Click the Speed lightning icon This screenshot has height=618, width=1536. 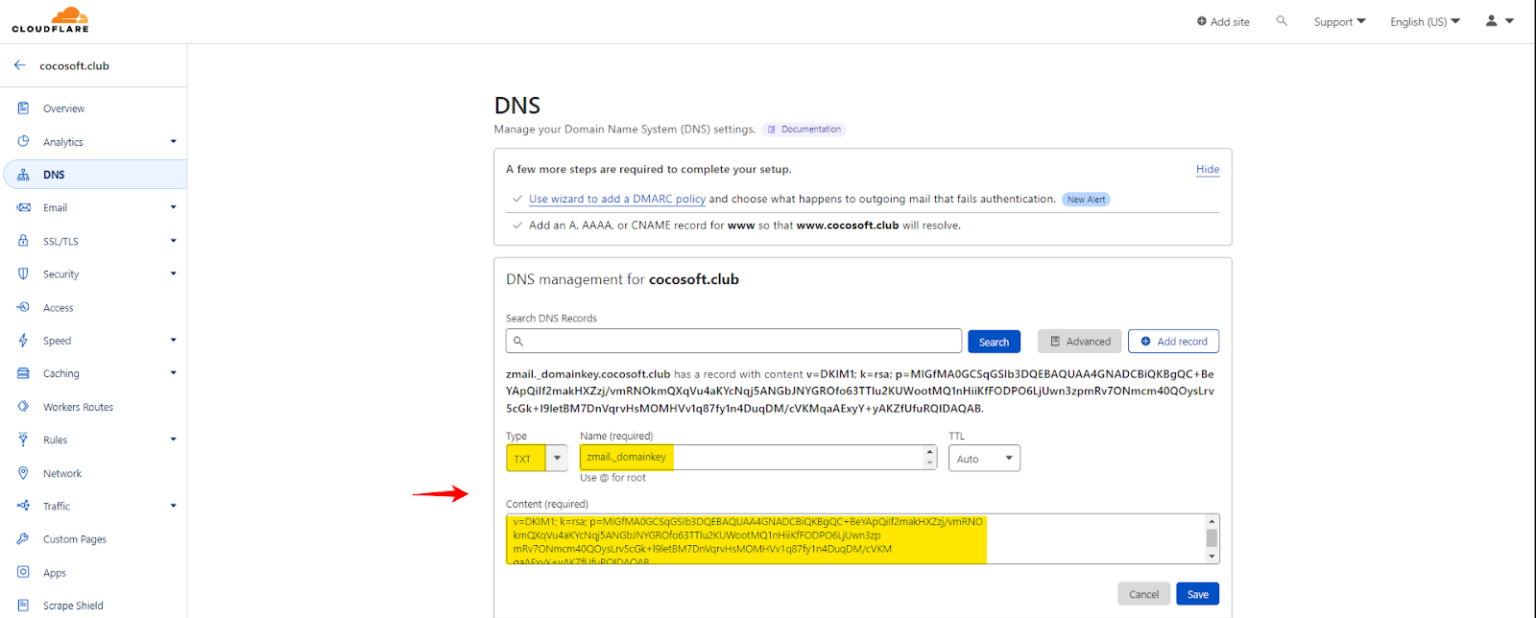[24, 340]
